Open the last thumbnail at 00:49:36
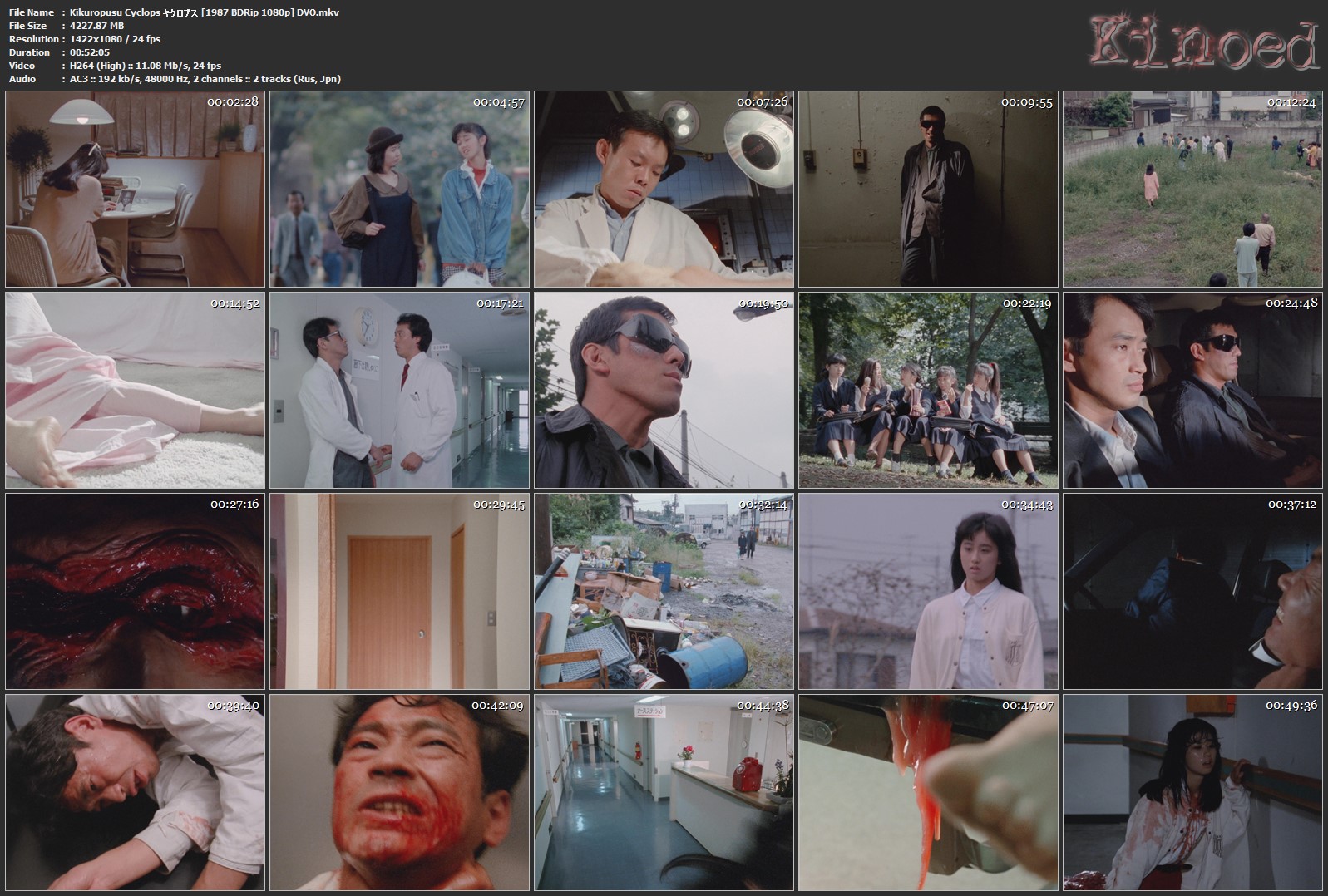The width and height of the screenshot is (1328, 896). tap(1192, 793)
